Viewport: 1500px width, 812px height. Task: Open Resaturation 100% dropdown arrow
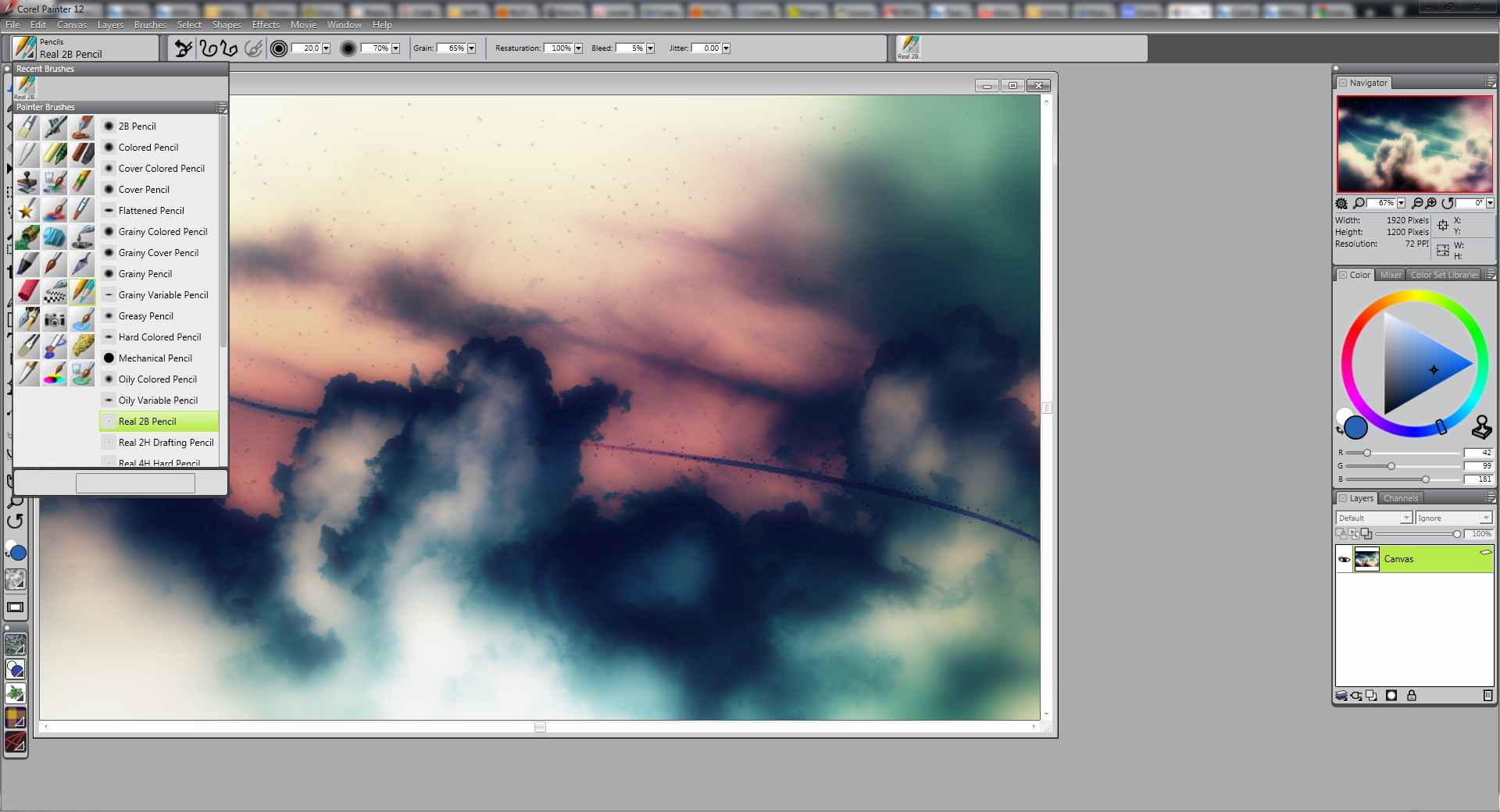tap(578, 48)
